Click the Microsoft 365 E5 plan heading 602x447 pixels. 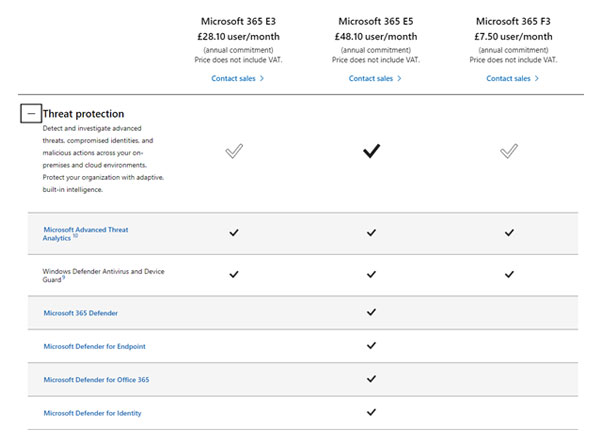pos(376,22)
